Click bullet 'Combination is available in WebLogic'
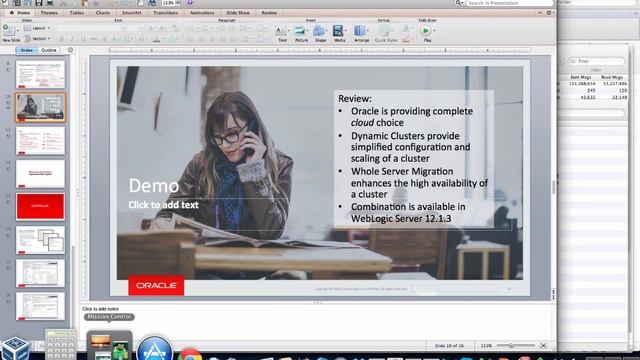Screen dimensions: 640x360 coord(408,212)
